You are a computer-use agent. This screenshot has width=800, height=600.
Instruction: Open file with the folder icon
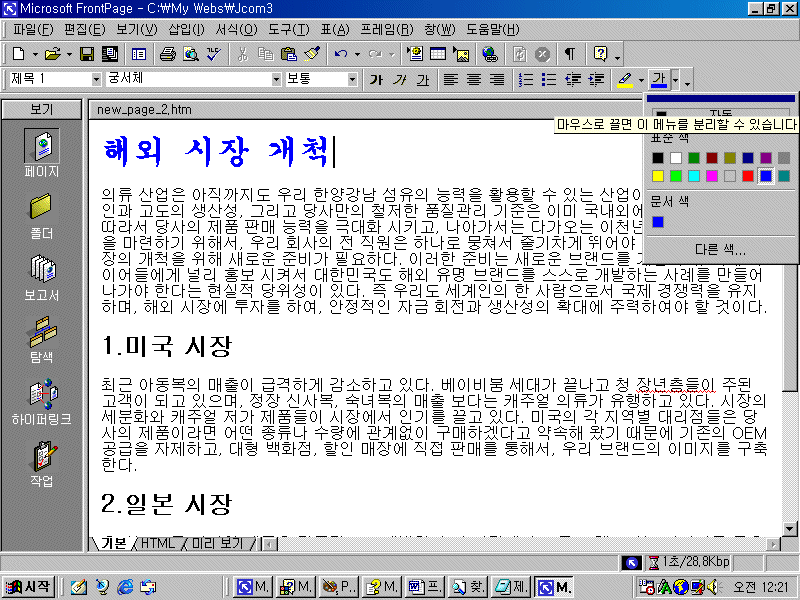click(x=52, y=54)
